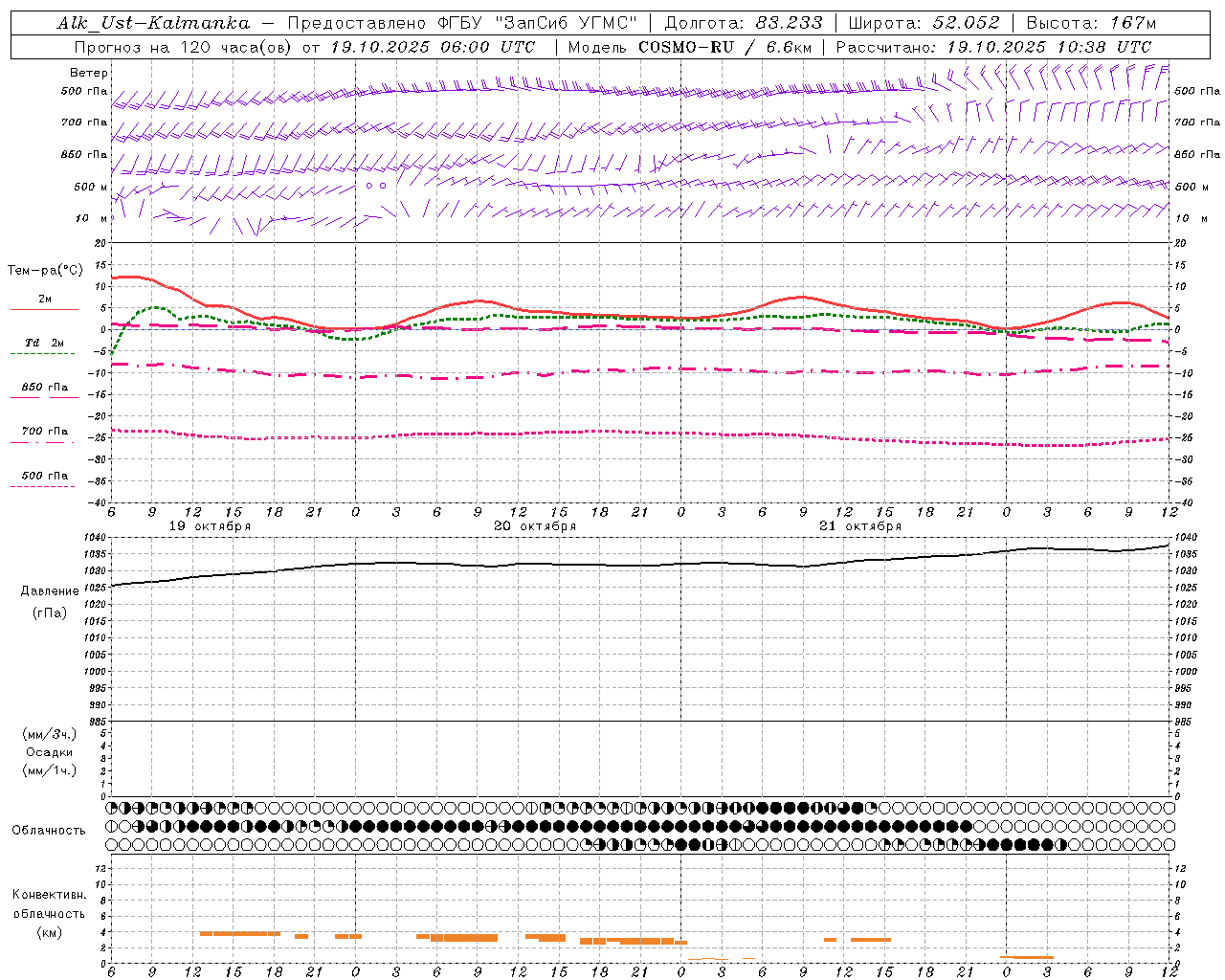Click the (мм/1ч.) precipitation unit label
The width and height of the screenshot is (1225, 980).
[x=50, y=770]
